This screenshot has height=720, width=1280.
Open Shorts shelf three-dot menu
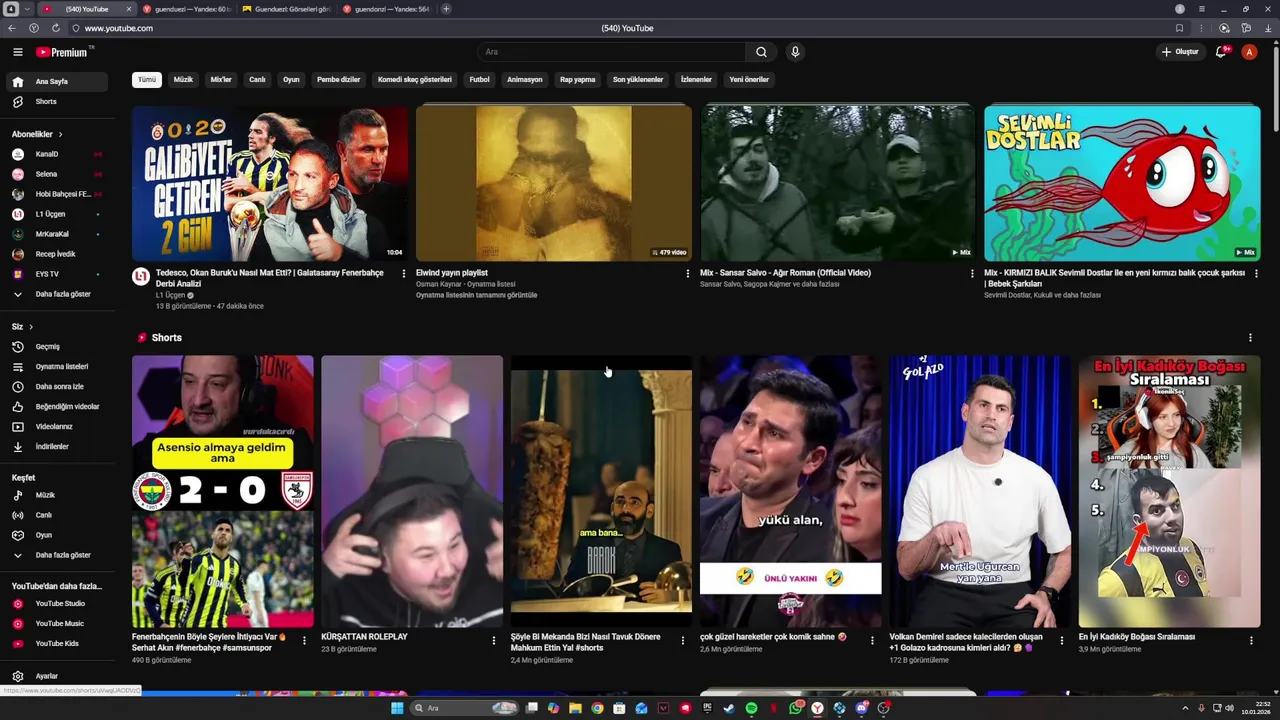tap(1250, 338)
